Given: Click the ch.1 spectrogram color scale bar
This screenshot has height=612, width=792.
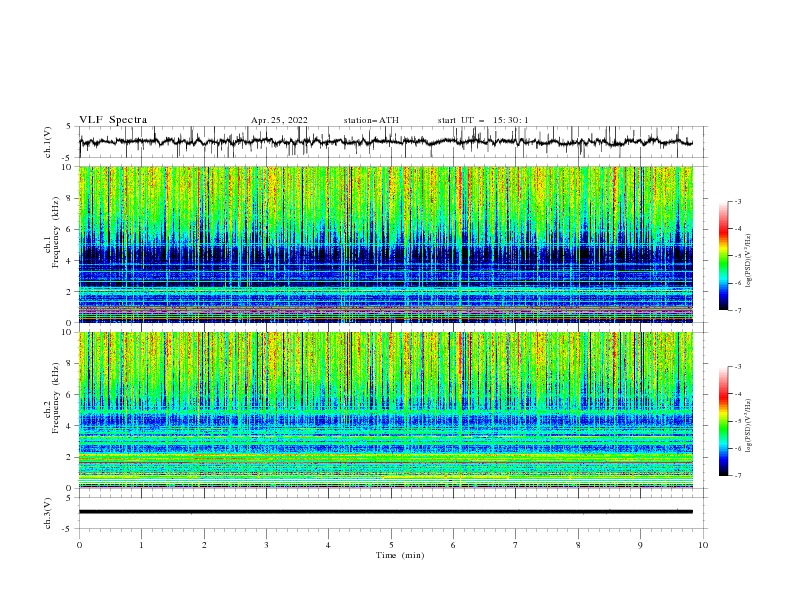Looking at the screenshot, I should click(723, 256).
